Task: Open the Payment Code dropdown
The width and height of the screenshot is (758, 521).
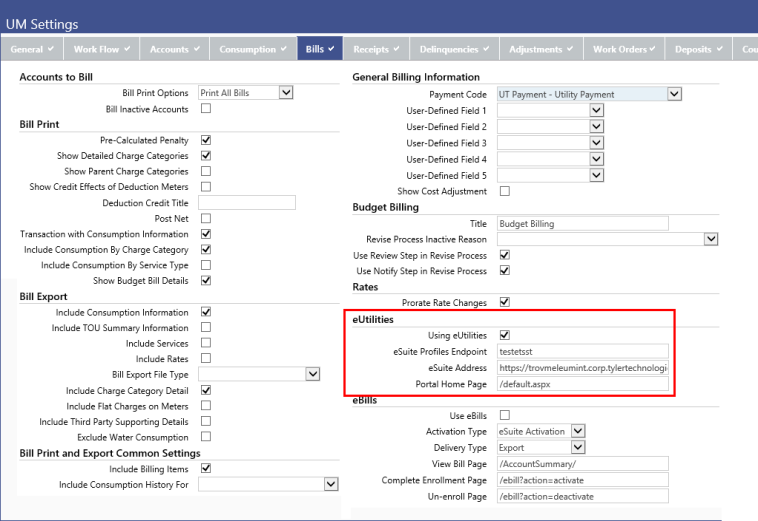Action: pos(674,94)
